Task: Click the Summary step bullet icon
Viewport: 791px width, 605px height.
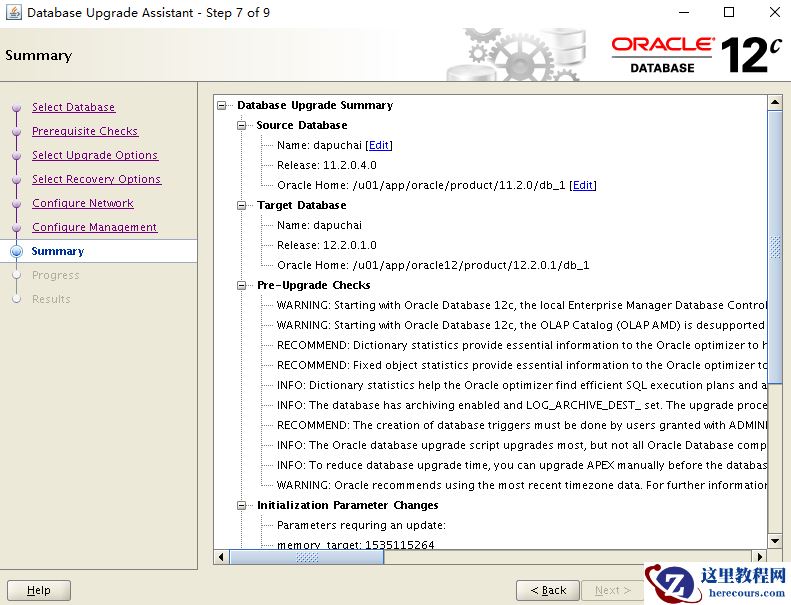Action: tap(17, 251)
